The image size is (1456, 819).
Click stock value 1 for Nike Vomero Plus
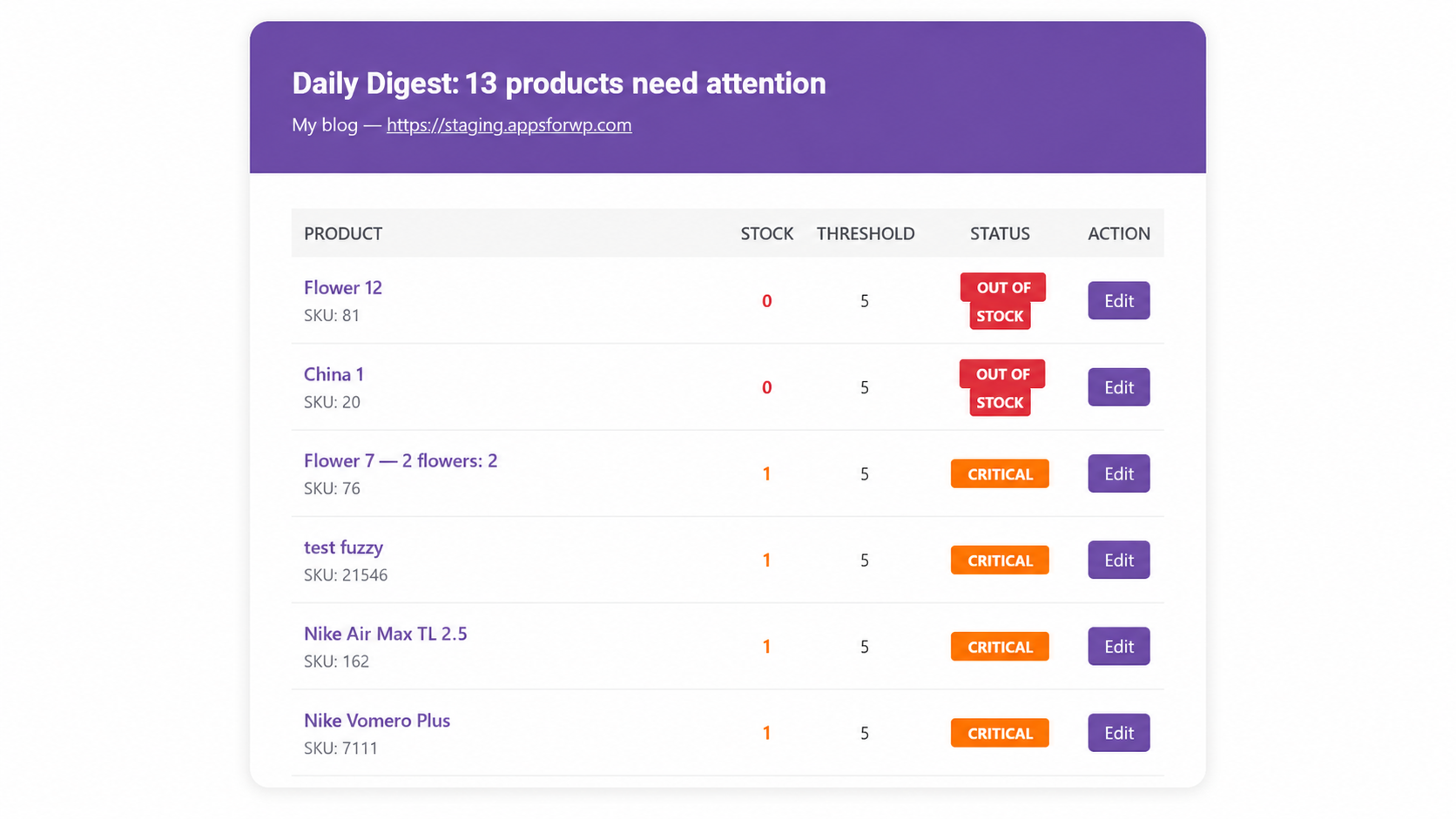pyautogui.click(x=766, y=734)
